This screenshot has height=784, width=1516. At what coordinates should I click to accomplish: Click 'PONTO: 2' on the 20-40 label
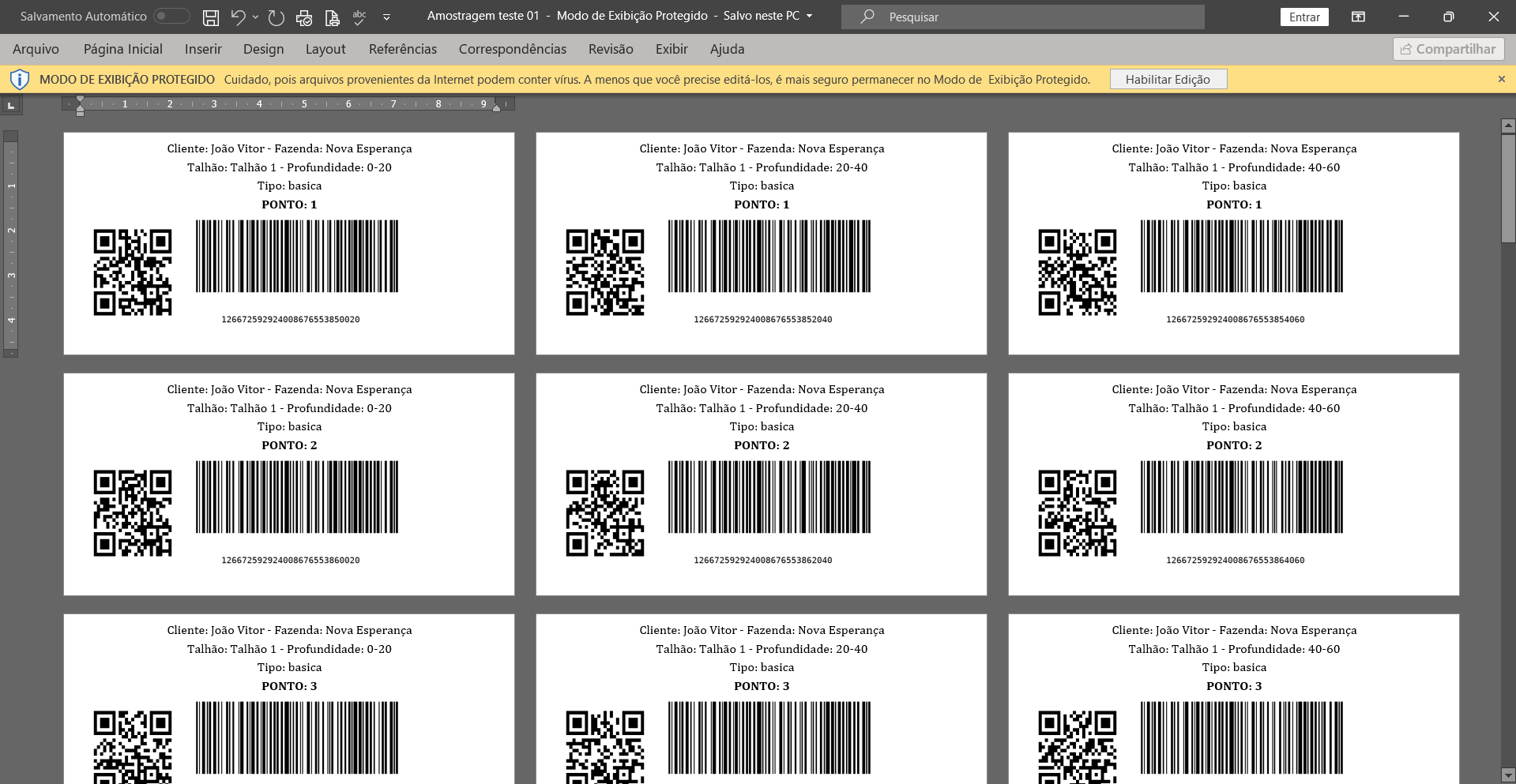(762, 445)
